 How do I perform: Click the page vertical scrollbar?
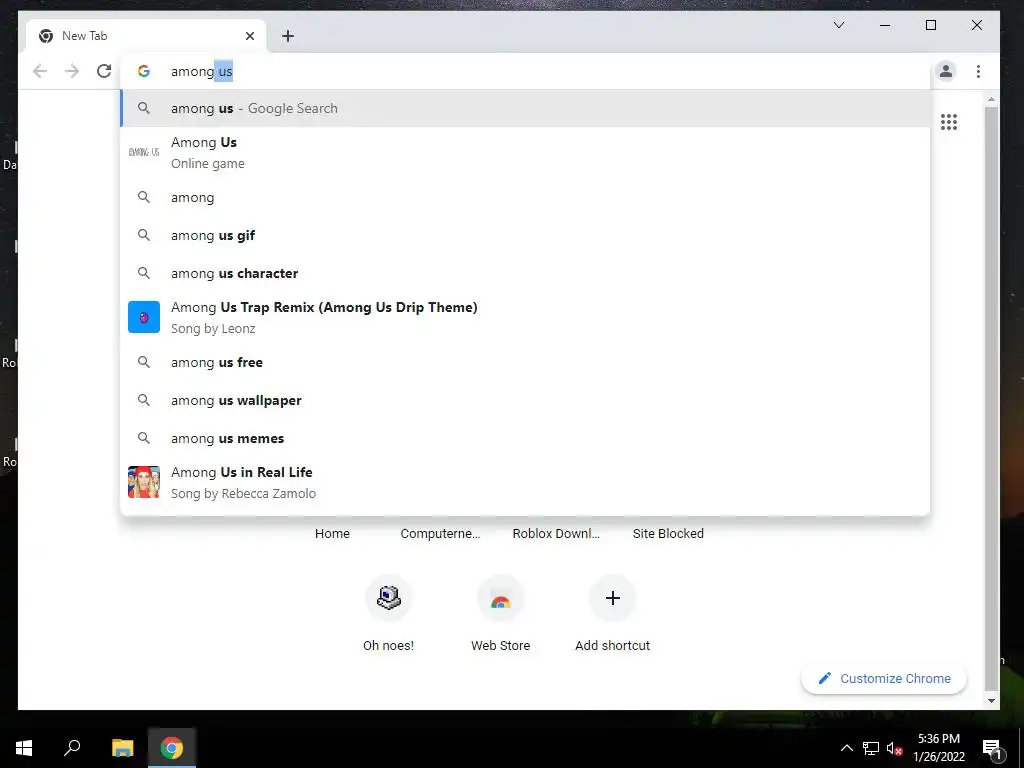tap(991, 398)
